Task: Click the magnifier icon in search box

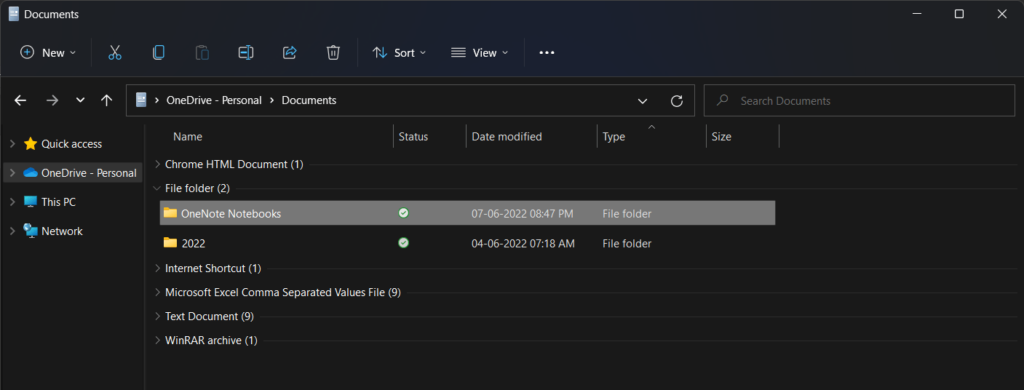Action: (x=722, y=101)
